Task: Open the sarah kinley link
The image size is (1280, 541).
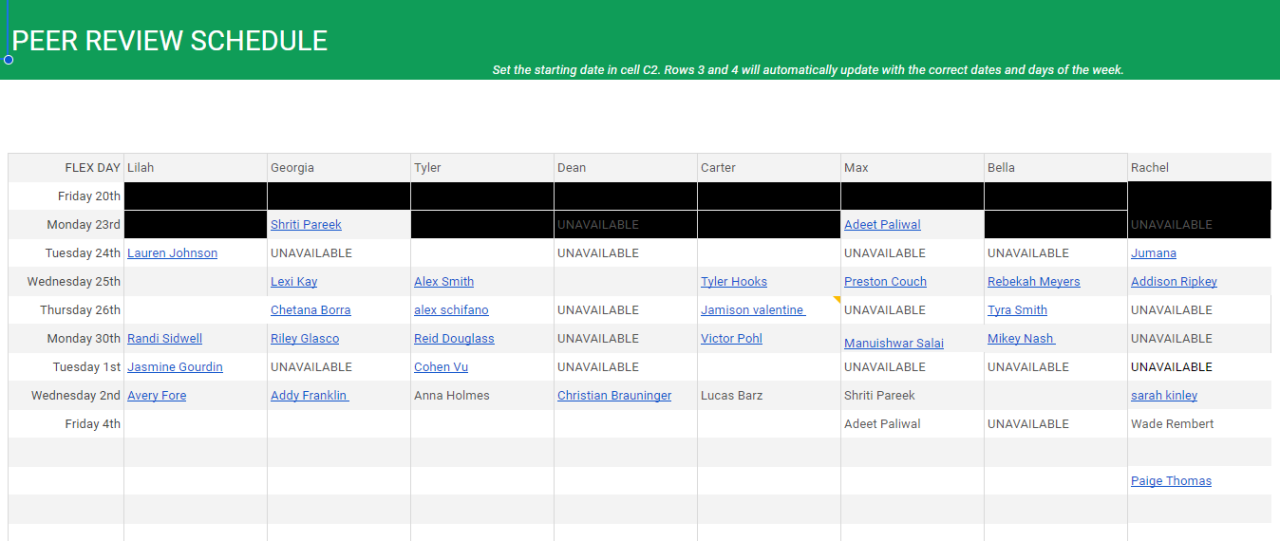Action: [x=1164, y=396]
